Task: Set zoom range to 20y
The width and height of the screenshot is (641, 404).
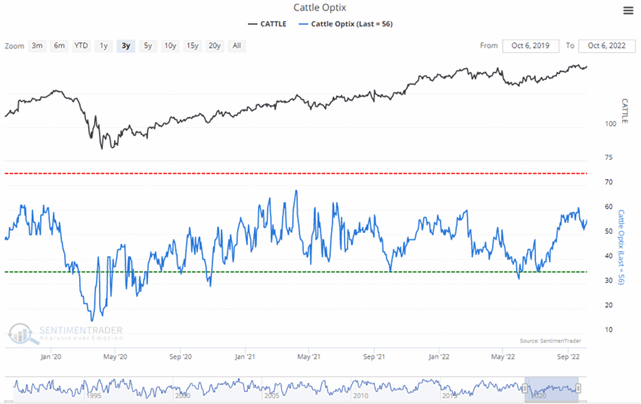Action: 215,46
